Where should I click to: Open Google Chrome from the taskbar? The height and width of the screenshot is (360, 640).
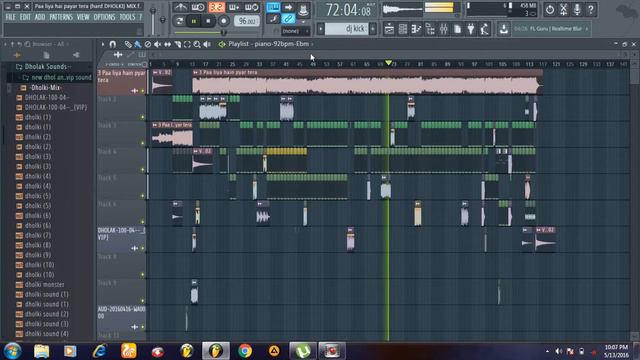[x=245, y=351]
